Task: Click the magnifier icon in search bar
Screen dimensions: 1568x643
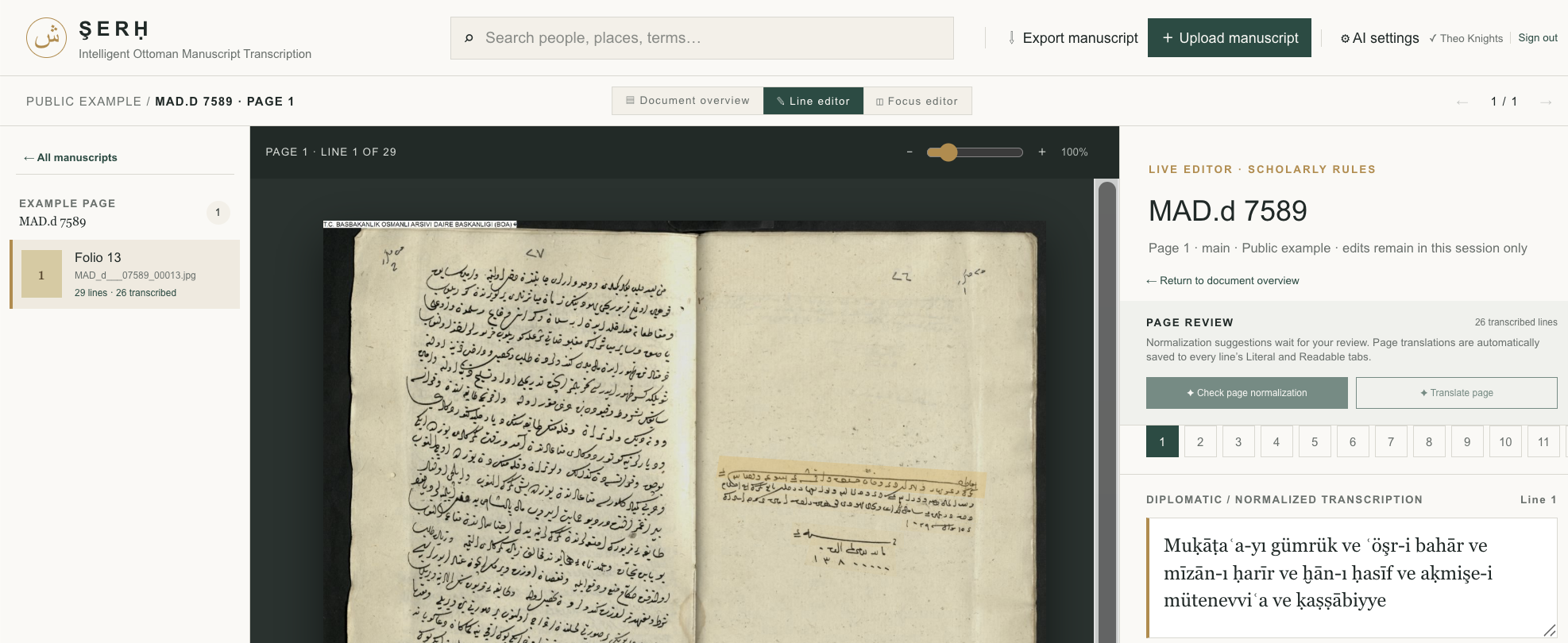Action: pyautogui.click(x=469, y=38)
